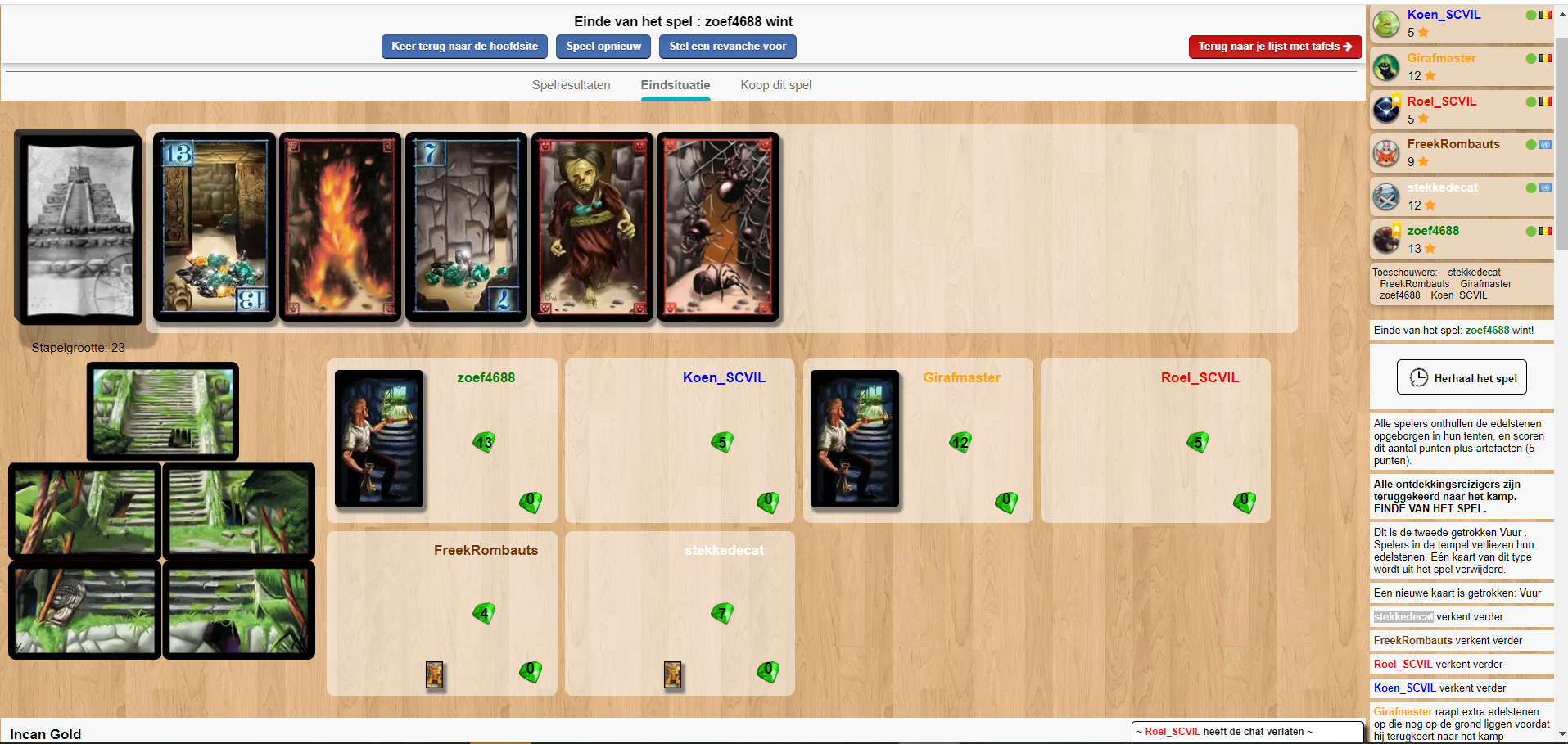Click zoef4688 player avatar in sidebar
The image size is (1568, 744).
pos(1386,239)
